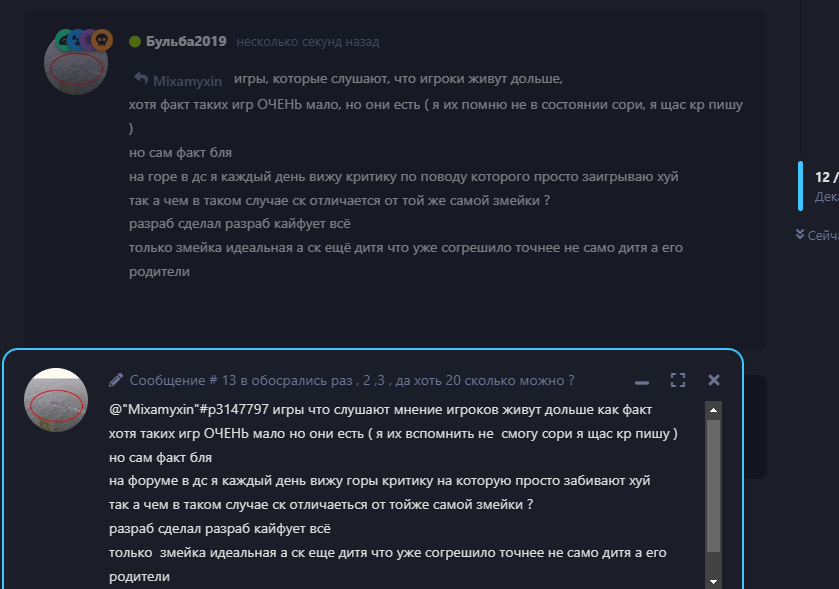The height and width of the screenshot is (589, 839).
Task: Click the composer scrollbar down arrow
Action: pos(713,582)
